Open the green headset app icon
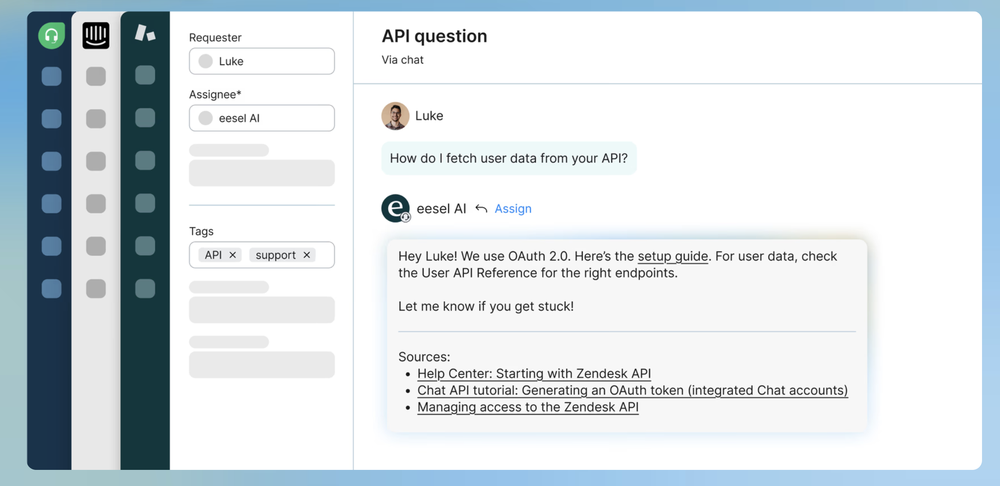 (x=52, y=36)
